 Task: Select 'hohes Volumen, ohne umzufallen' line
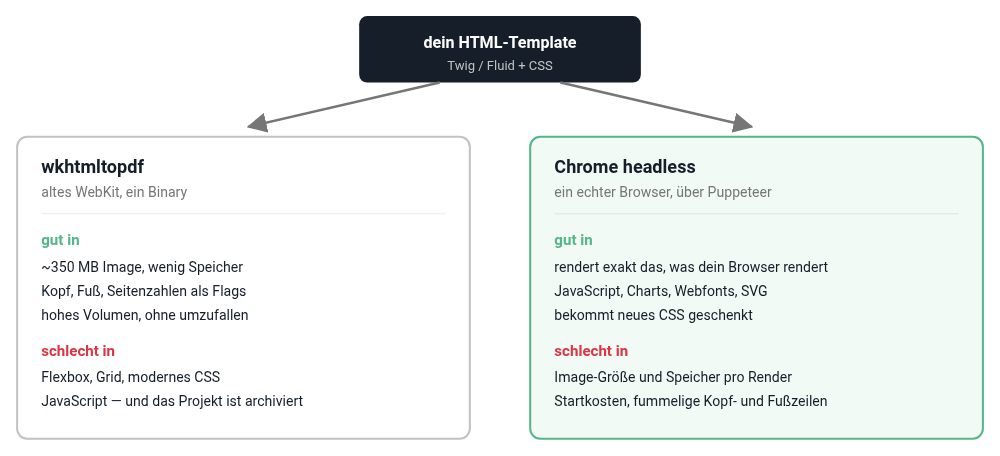pos(145,315)
